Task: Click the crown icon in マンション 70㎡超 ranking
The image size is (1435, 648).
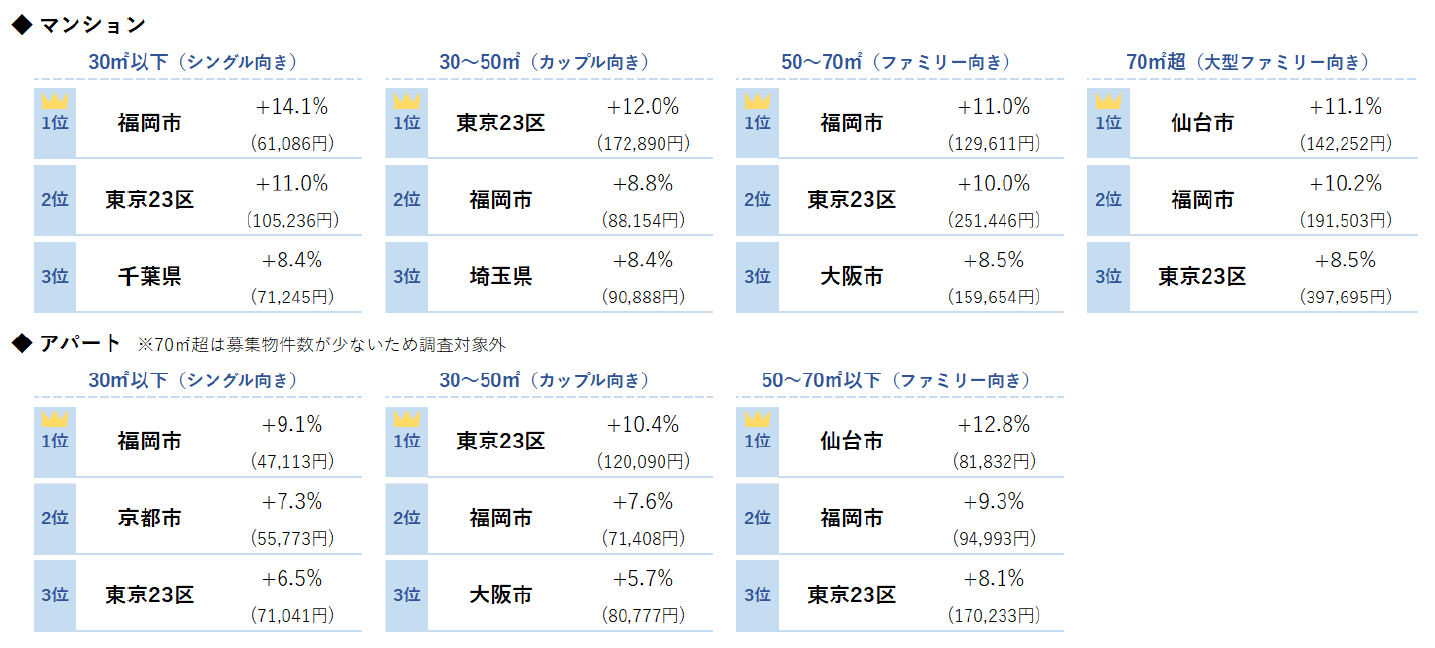Action: tap(1108, 102)
